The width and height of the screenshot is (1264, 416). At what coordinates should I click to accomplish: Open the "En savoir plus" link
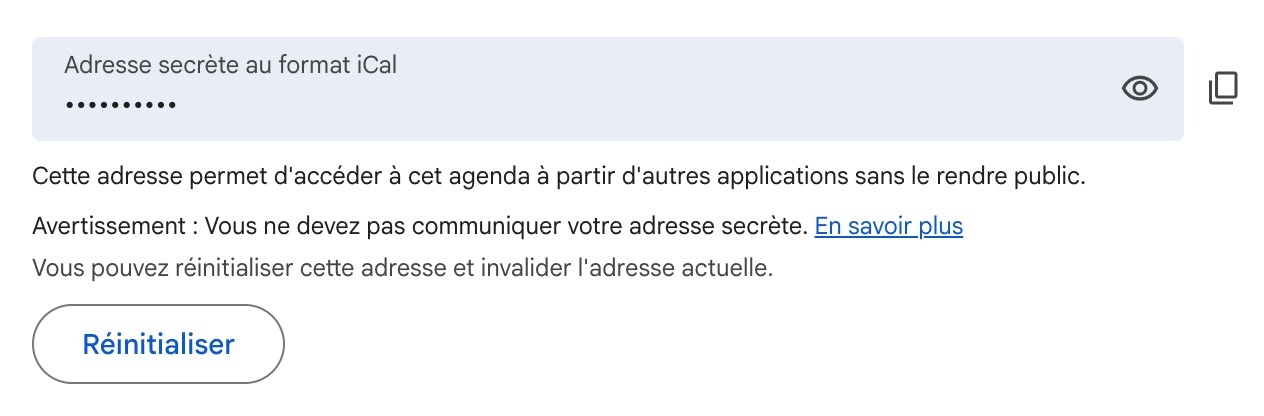(x=888, y=226)
